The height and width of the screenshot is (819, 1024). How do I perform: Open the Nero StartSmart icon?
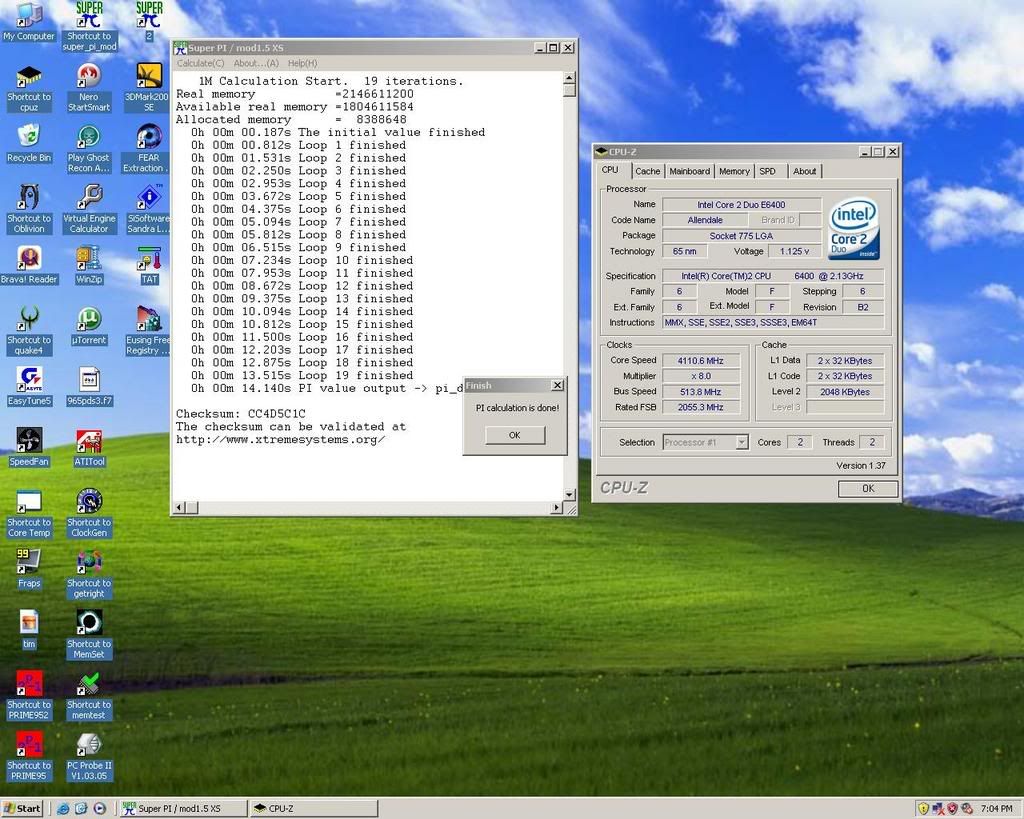point(88,78)
